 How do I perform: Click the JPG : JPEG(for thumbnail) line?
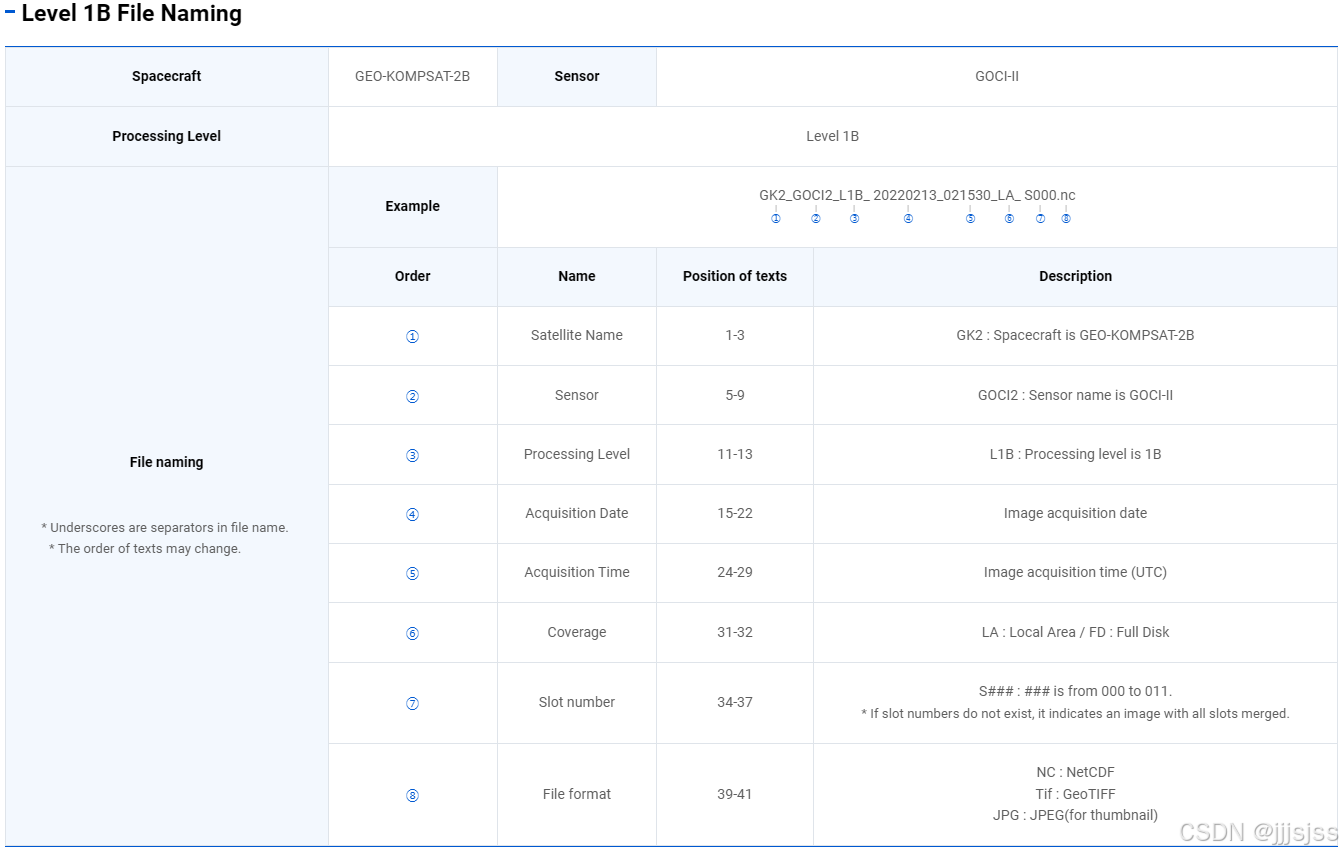pyautogui.click(x=1075, y=815)
